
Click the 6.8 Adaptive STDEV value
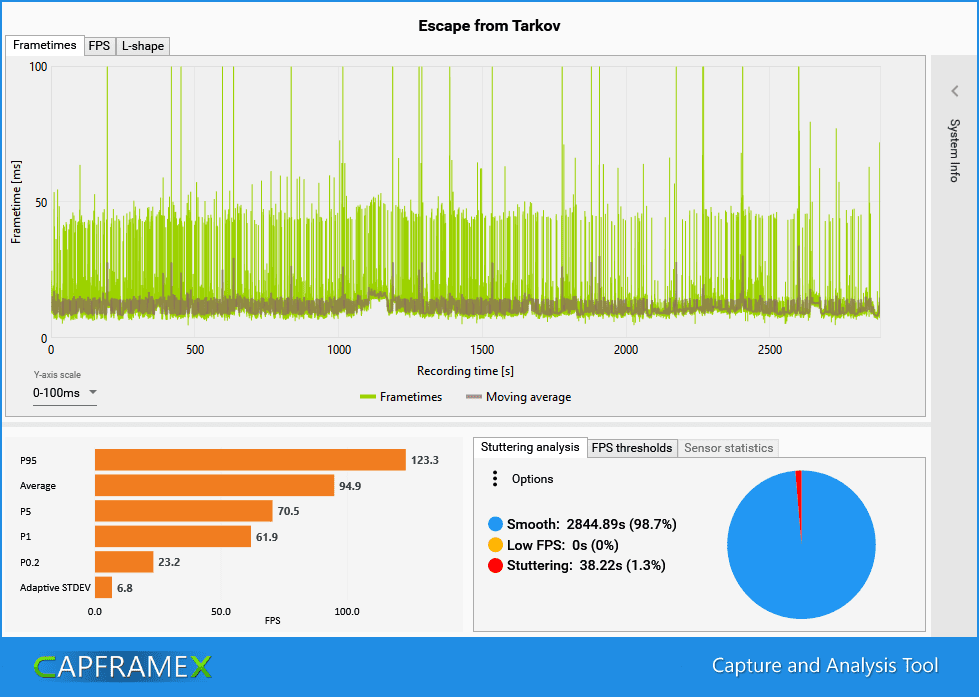125,588
